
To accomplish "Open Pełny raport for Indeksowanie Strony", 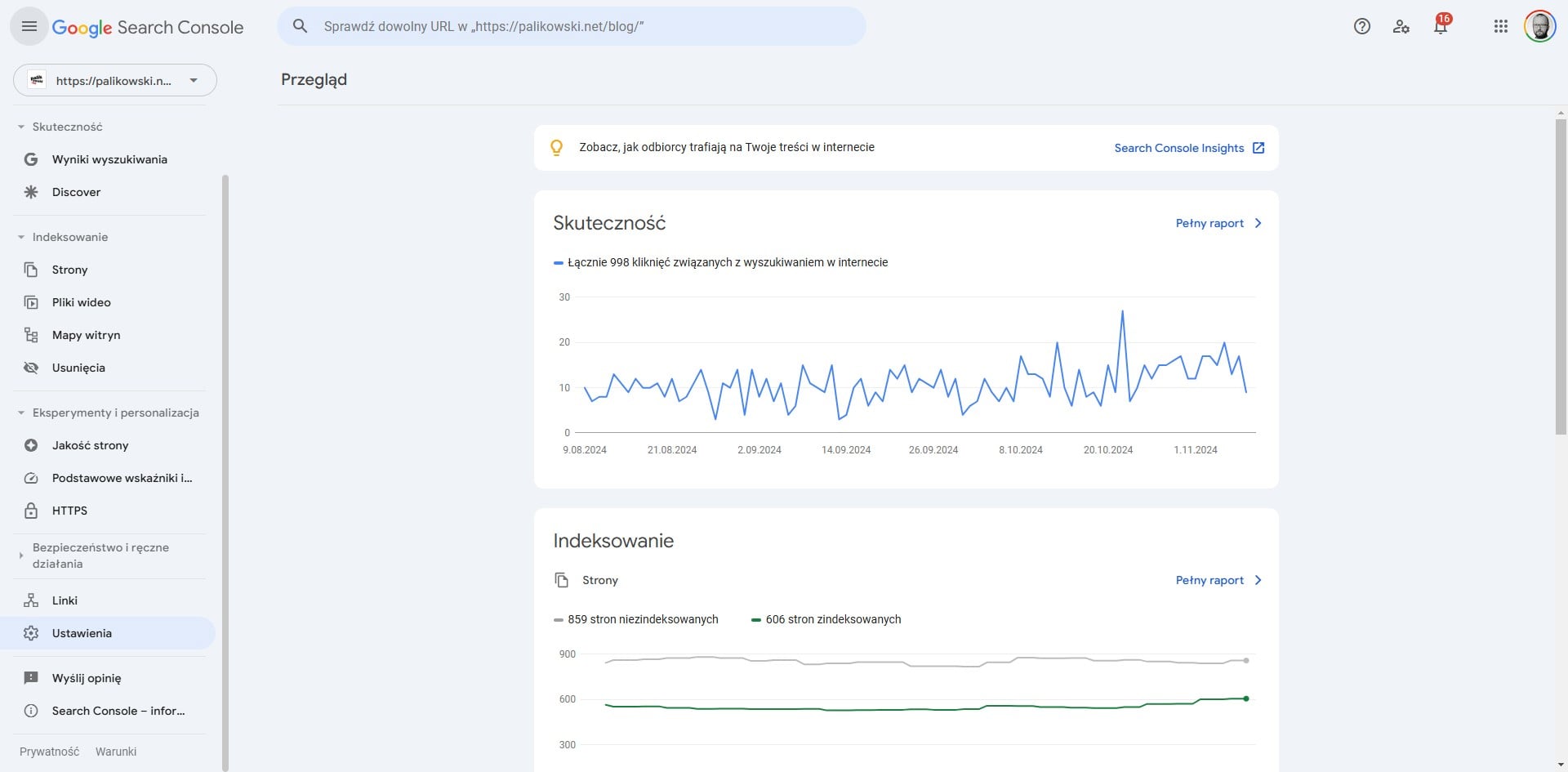I will click(1218, 580).
